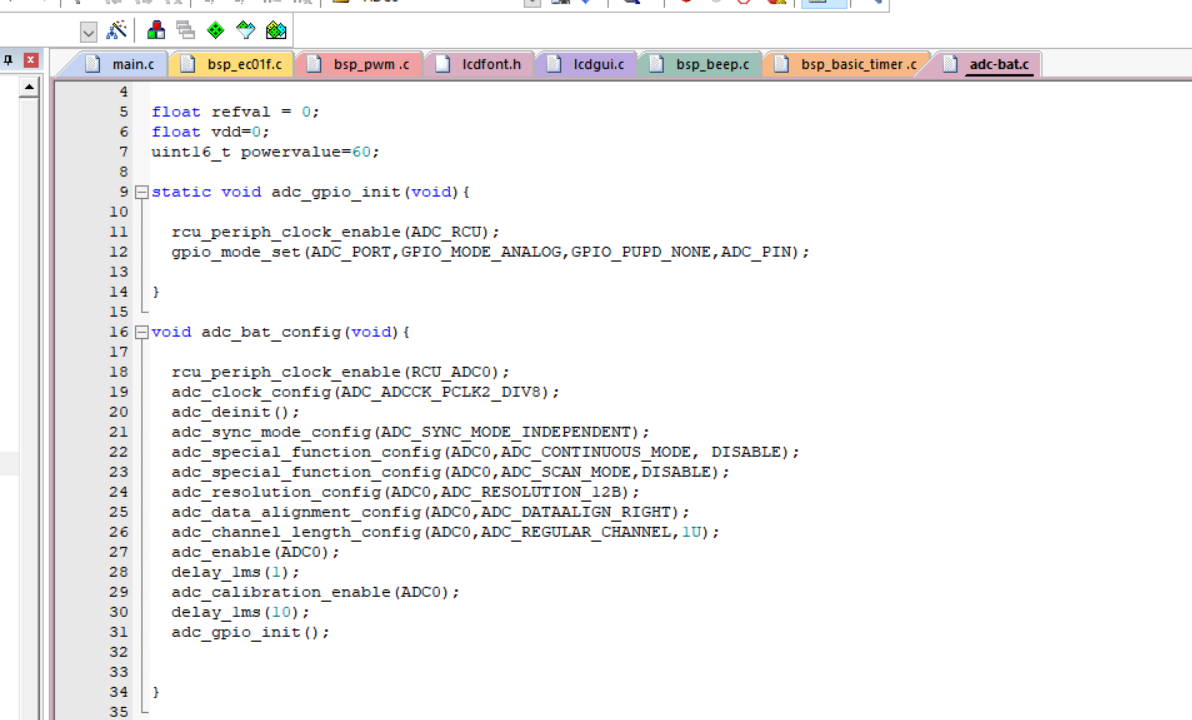Open the target selection dropdown arrow
Image resolution: width=1192 pixels, height=720 pixels.
(88, 32)
